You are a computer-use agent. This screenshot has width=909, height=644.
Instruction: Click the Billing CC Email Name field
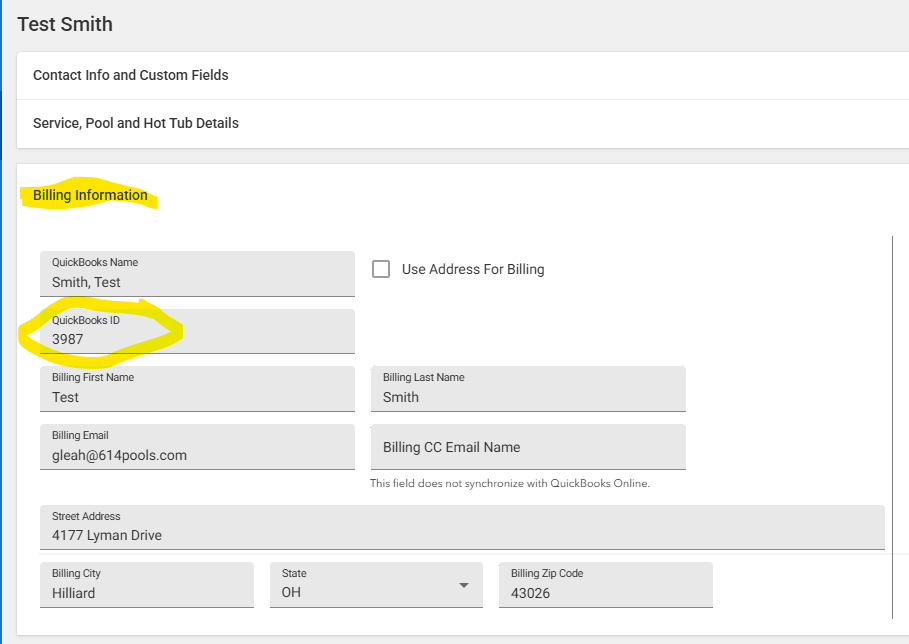tap(527, 447)
